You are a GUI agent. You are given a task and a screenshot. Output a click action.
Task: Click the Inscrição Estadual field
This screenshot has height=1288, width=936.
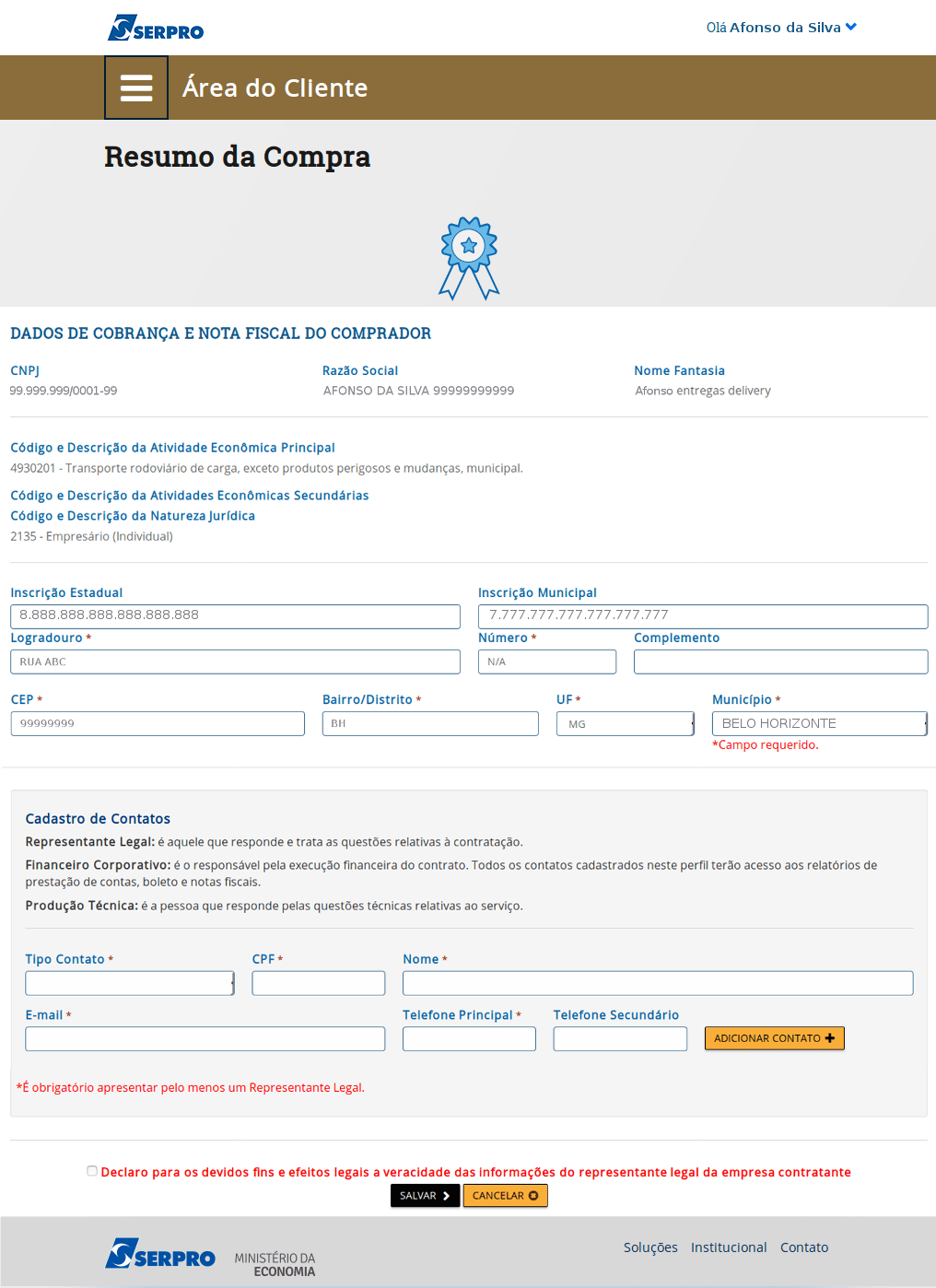[x=235, y=616]
